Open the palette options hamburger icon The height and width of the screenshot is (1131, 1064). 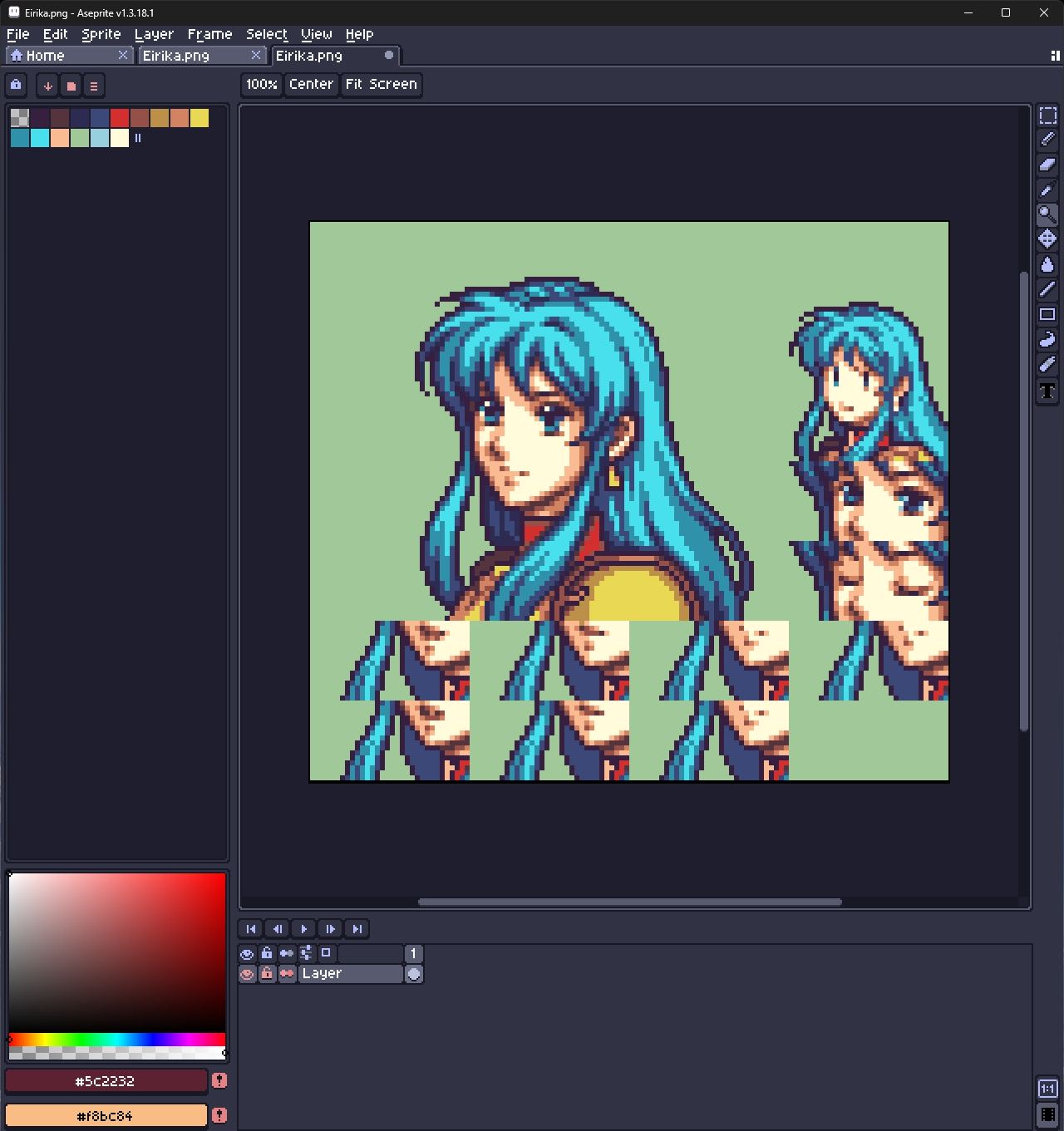[x=94, y=86]
